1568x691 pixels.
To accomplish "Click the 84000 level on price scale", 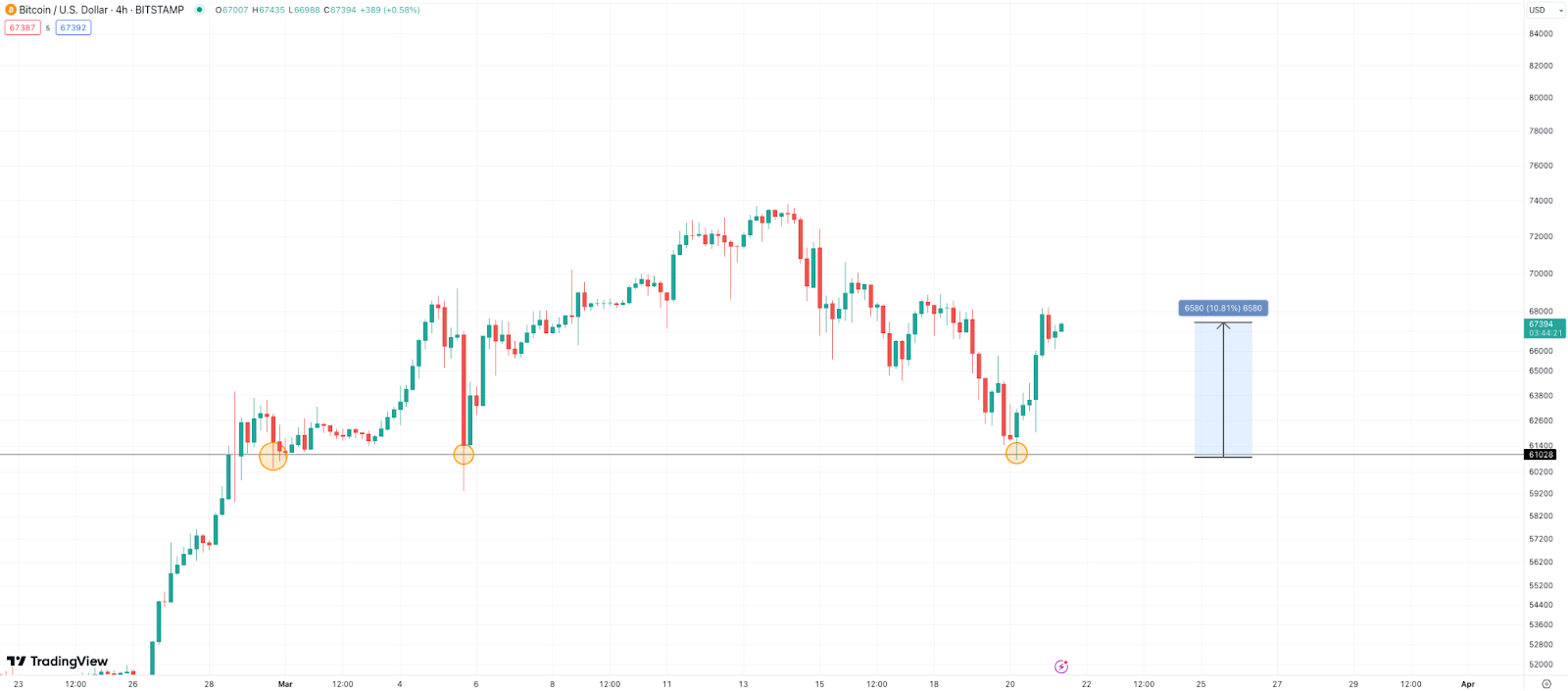I will click(1541, 33).
